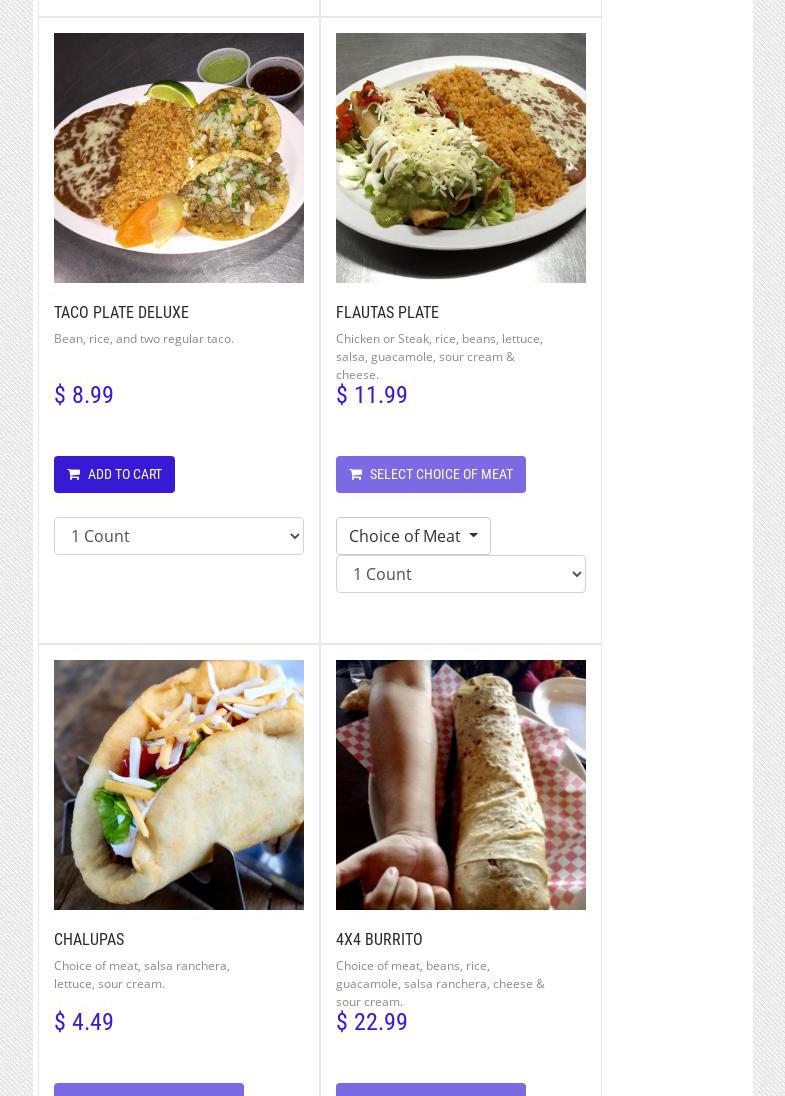Screen dimensions: 785x1096
Task: Click the Chalupas description text
Action: point(141,974)
